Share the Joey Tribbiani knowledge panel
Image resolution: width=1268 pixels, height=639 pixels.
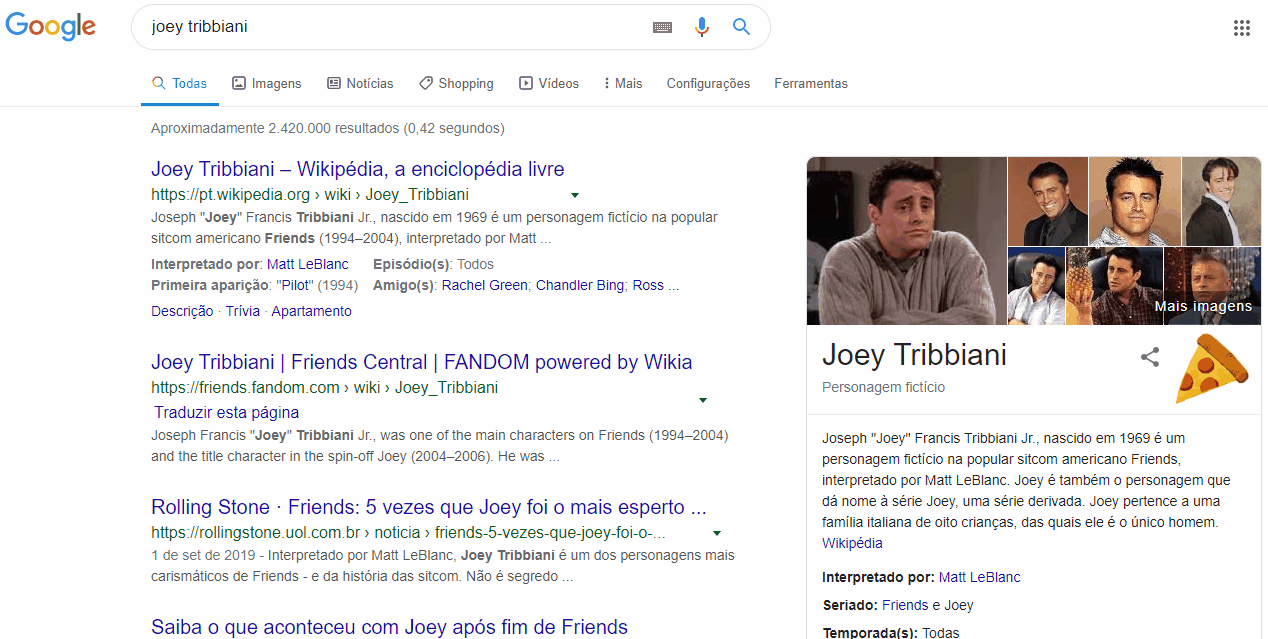coord(1150,357)
